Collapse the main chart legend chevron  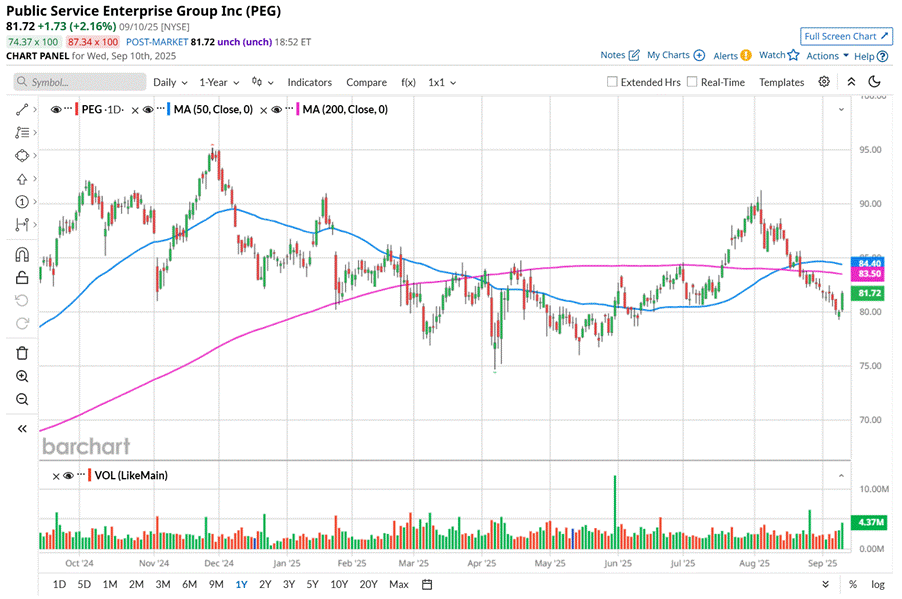(841, 109)
